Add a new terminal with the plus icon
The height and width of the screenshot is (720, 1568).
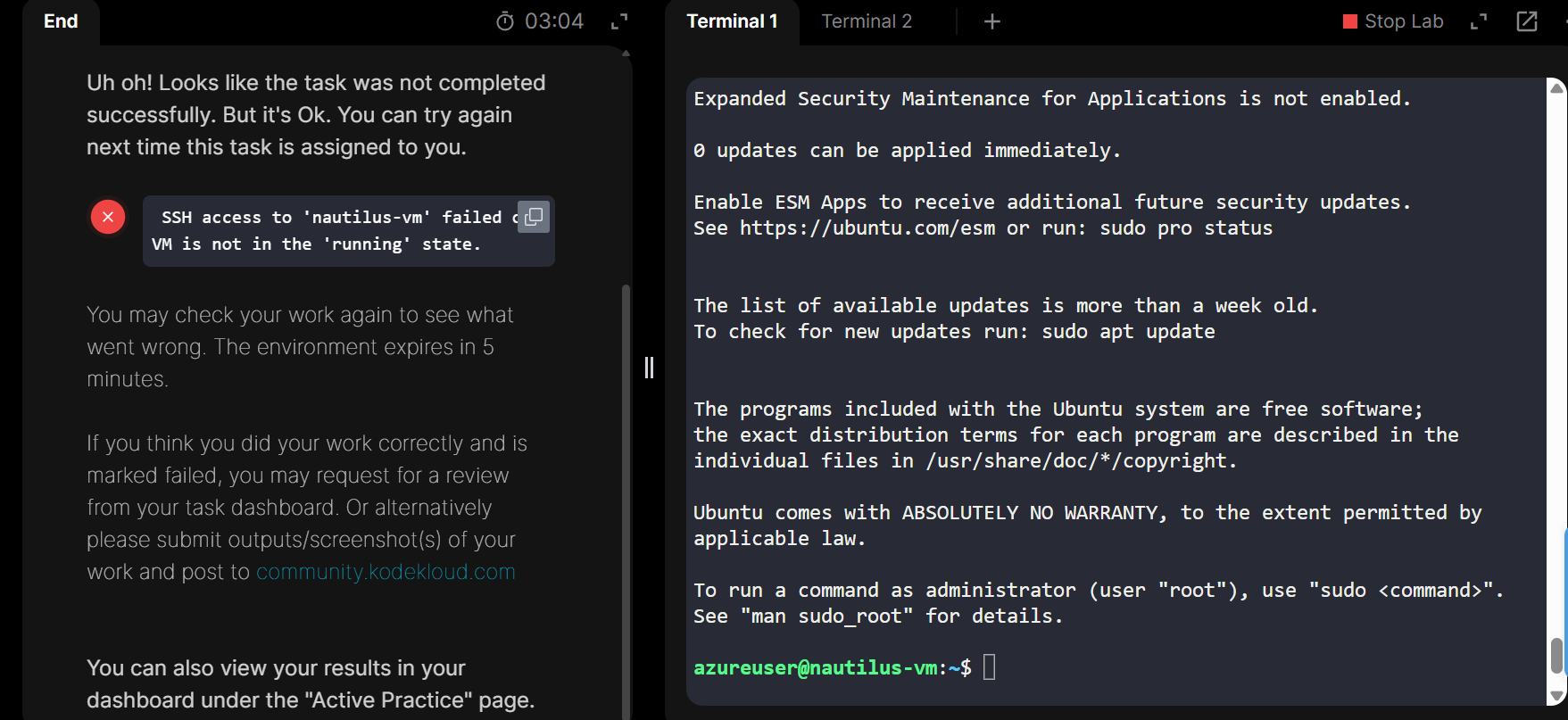coord(991,21)
